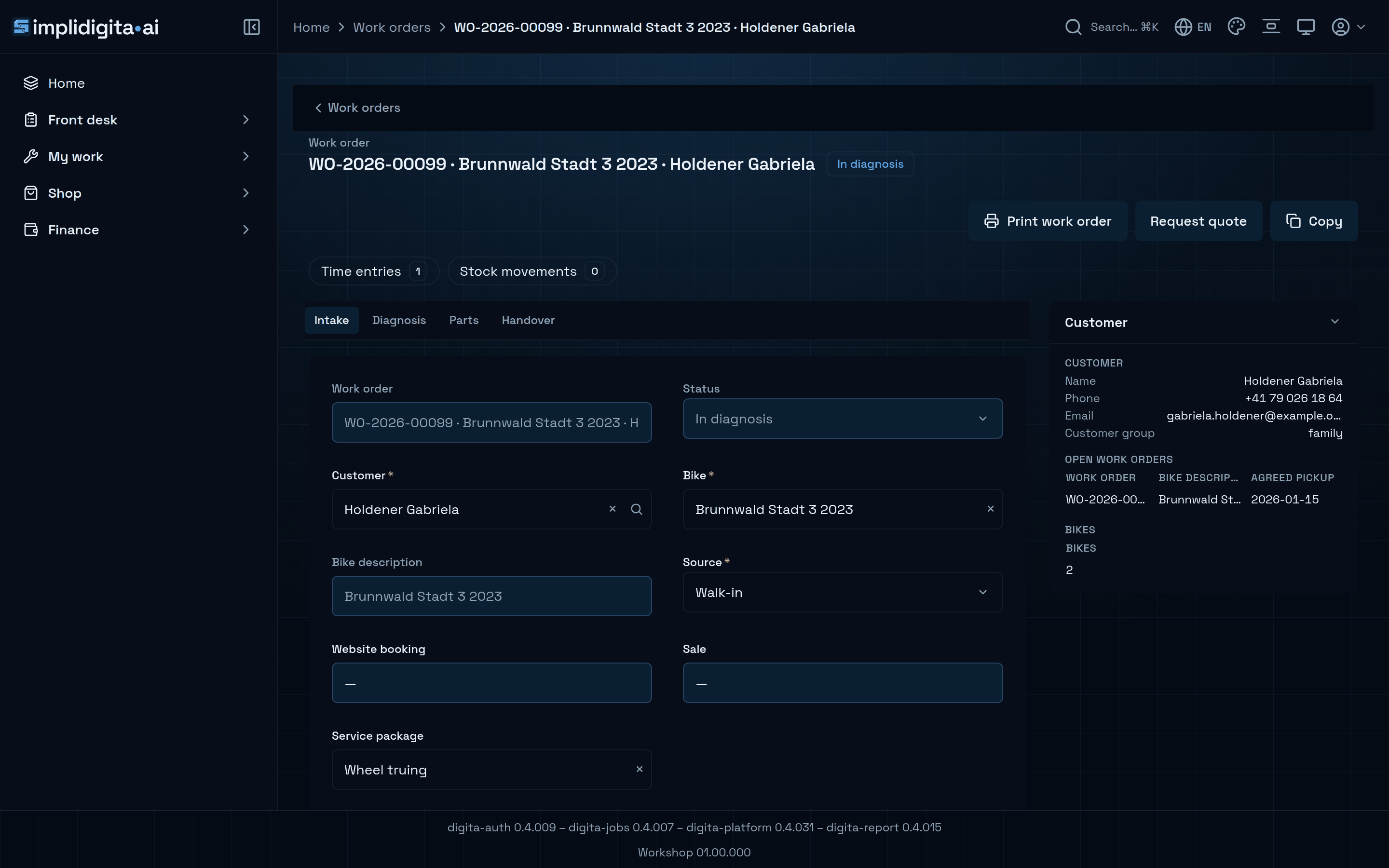Switch to the Intake tab
This screenshot has height=868, width=1389.
[x=331, y=320]
